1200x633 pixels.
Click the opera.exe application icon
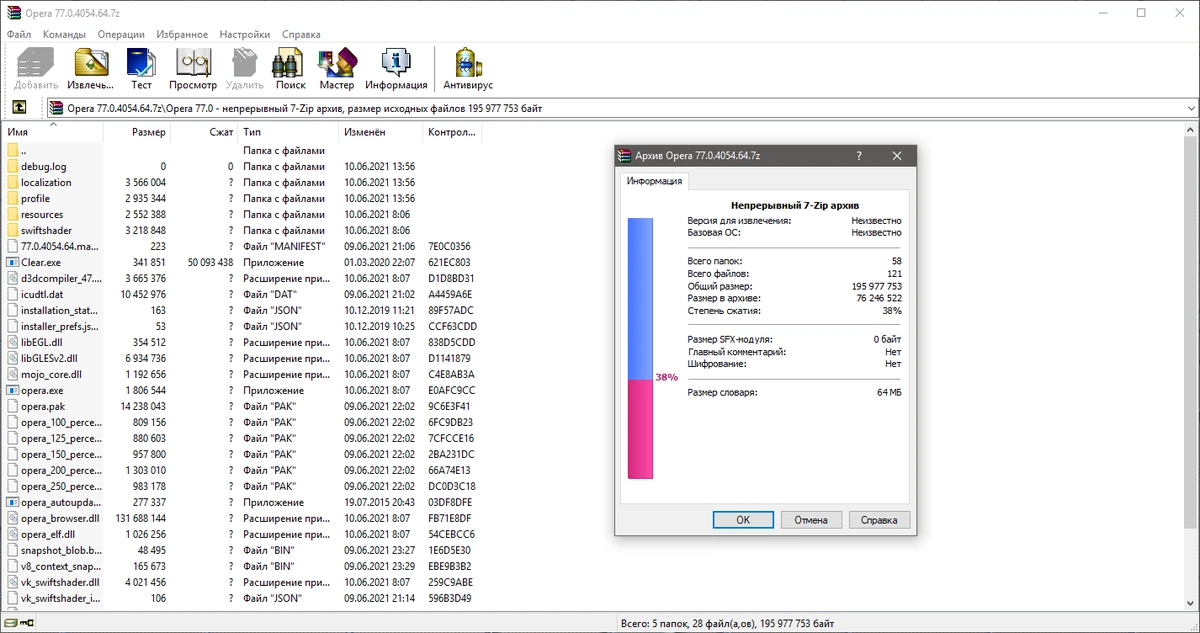coord(12,390)
